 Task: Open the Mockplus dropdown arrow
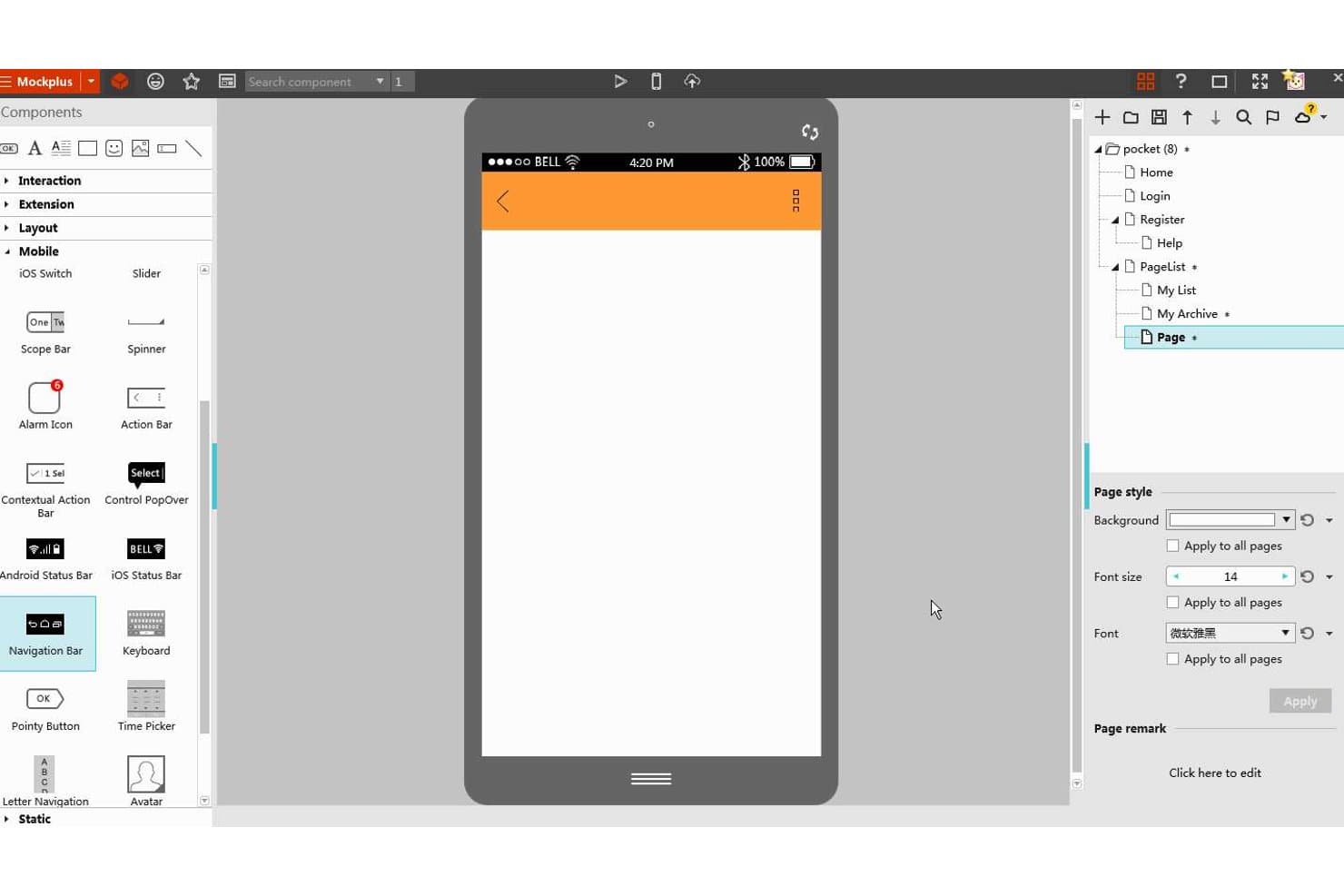(91, 82)
